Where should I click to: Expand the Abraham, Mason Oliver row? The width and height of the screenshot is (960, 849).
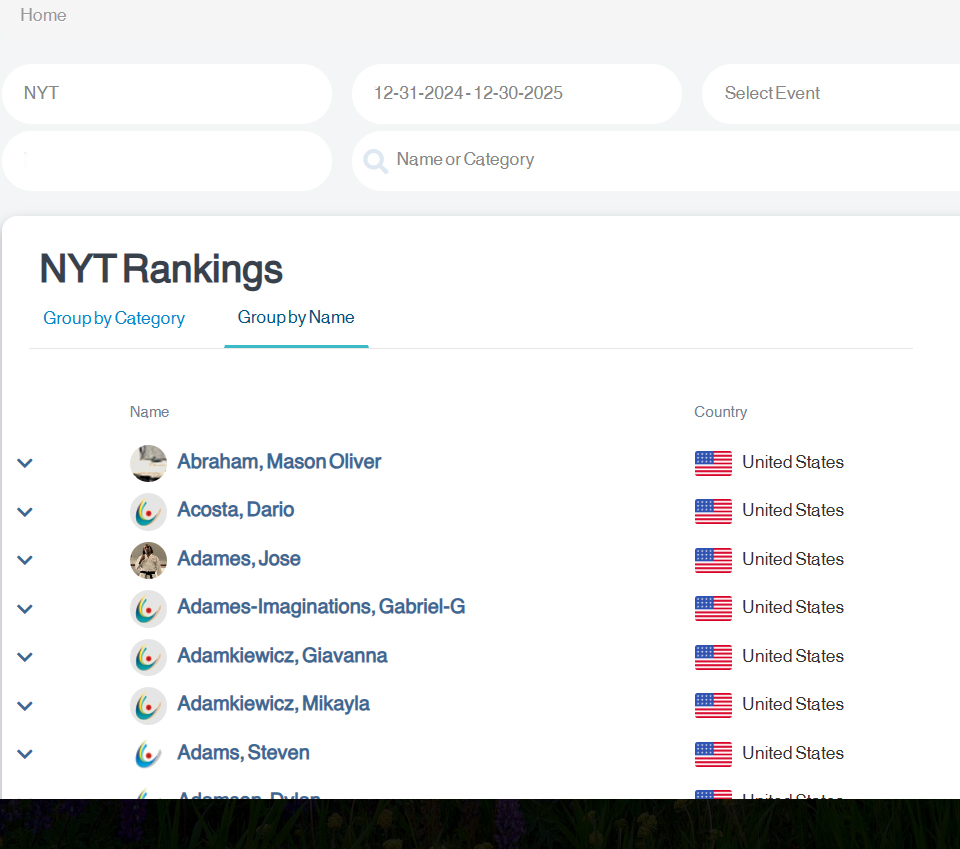(25, 463)
